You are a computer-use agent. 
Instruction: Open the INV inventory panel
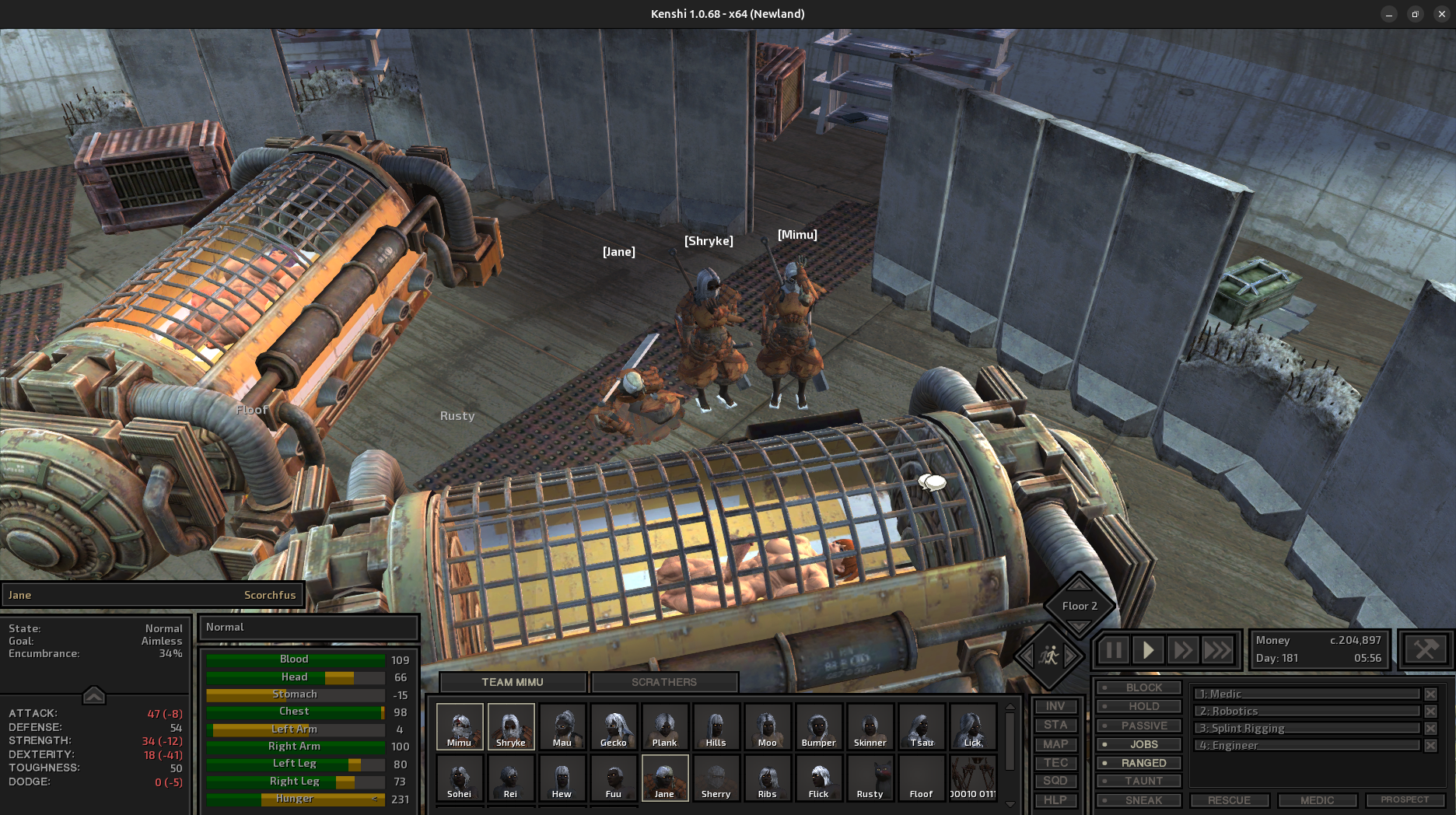point(1055,706)
